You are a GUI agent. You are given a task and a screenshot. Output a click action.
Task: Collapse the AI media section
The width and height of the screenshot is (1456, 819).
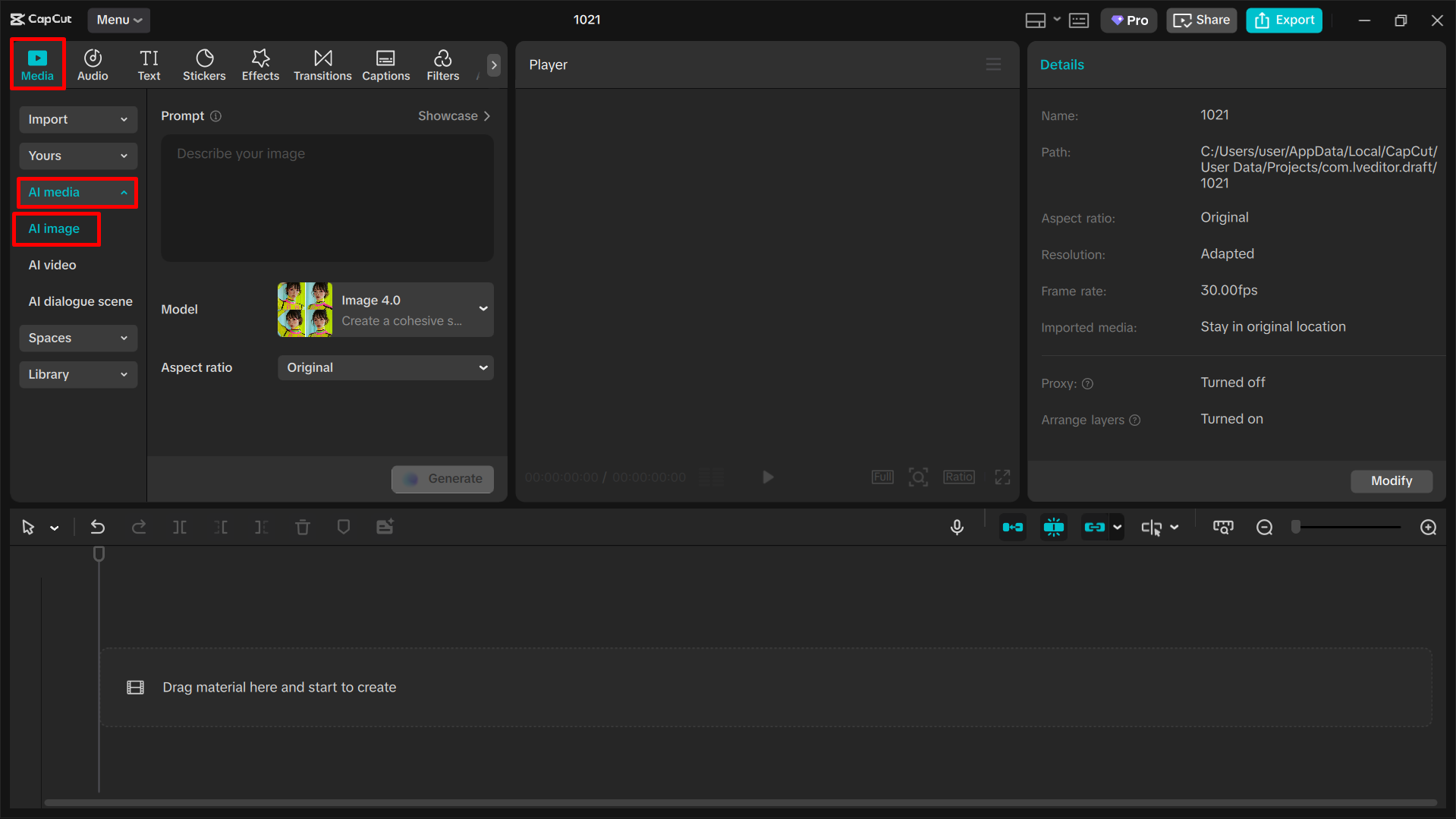coord(76,192)
